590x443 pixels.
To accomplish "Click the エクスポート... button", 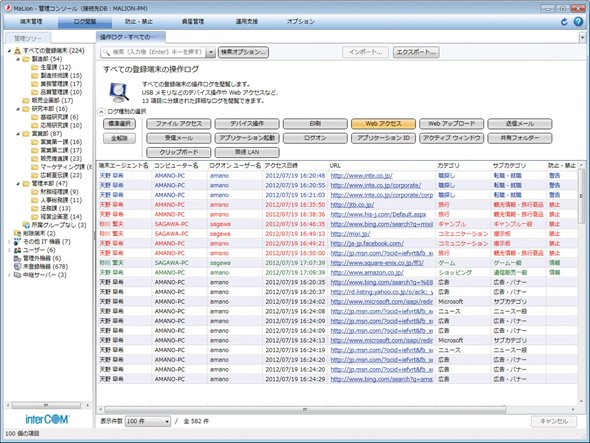I will (416, 52).
